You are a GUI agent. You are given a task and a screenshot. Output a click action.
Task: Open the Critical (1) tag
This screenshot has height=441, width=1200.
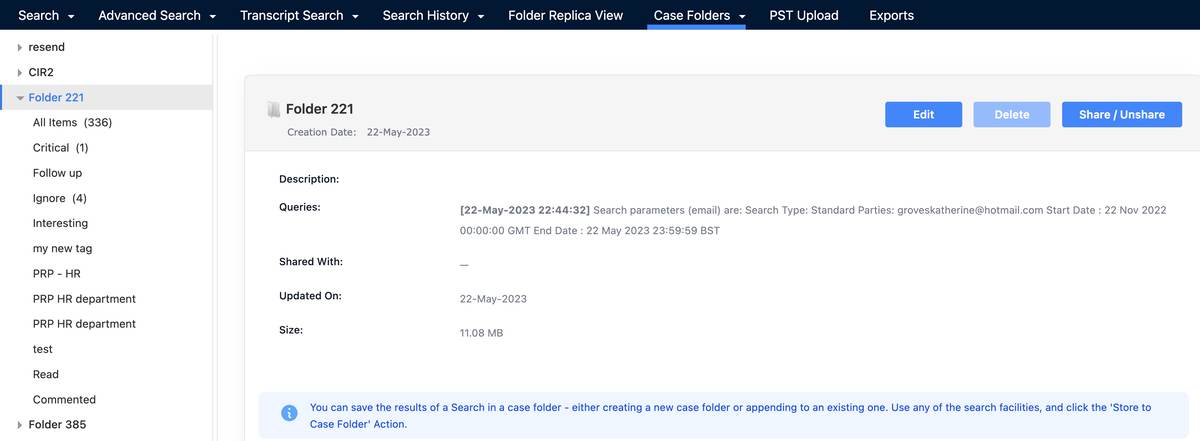60,148
